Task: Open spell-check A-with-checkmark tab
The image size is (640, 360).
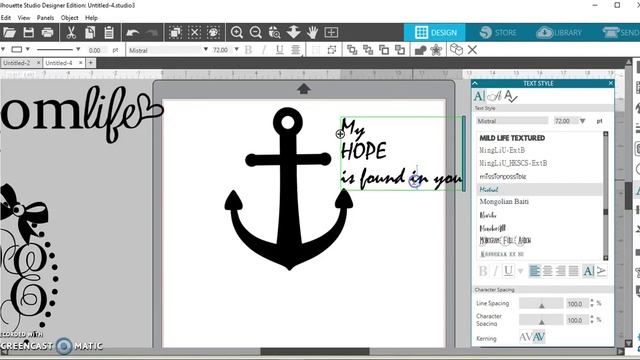Action: [510, 96]
